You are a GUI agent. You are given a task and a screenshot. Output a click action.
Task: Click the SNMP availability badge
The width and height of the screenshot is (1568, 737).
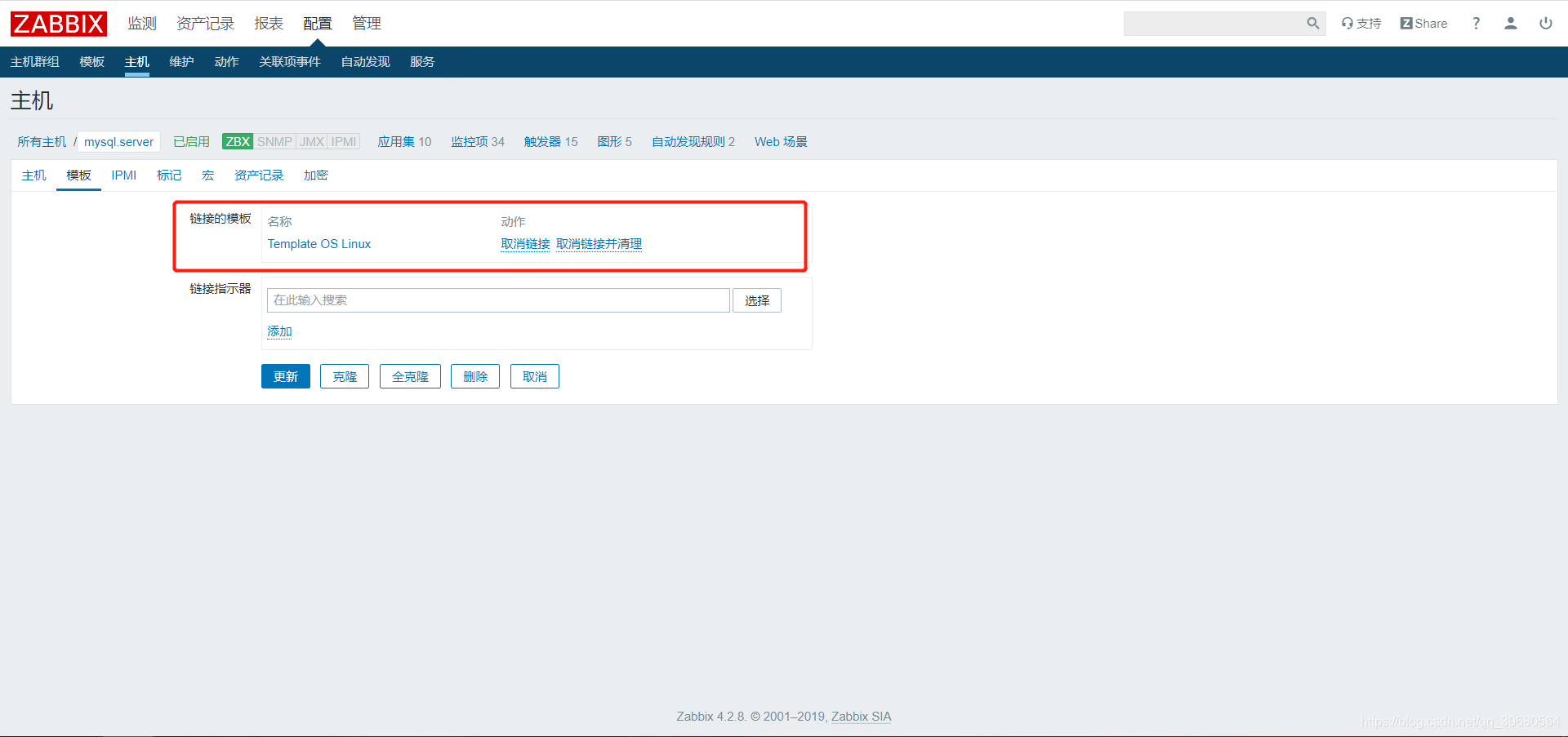click(274, 141)
